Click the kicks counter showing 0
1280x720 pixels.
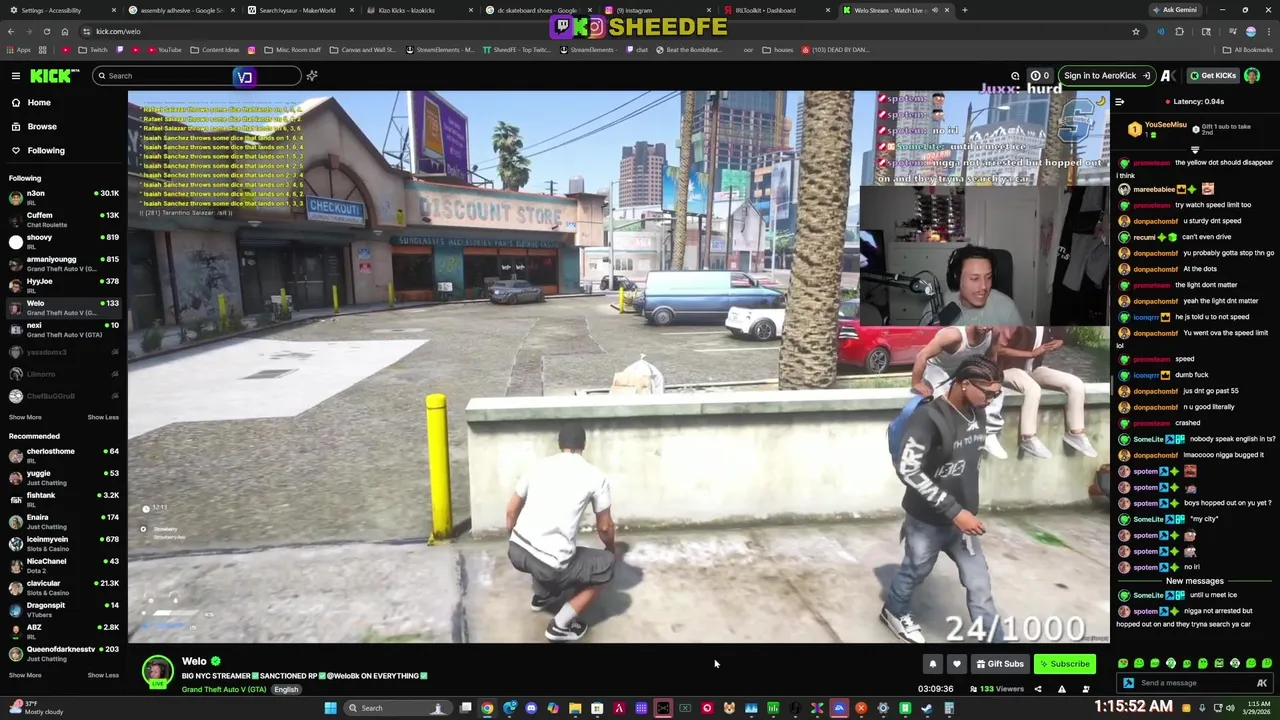(x=1040, y=76)
